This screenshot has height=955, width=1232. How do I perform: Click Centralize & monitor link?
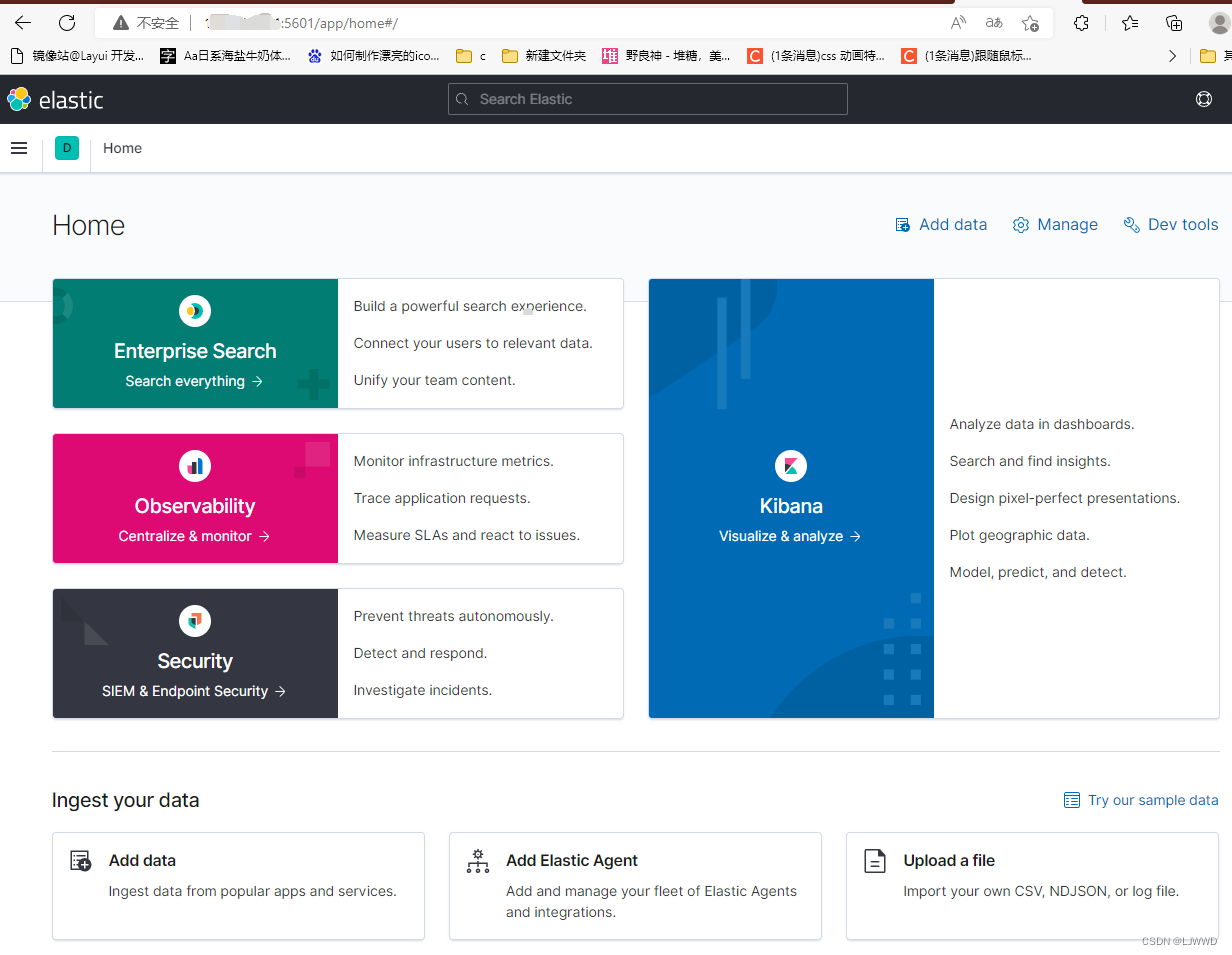click(194, 536)
